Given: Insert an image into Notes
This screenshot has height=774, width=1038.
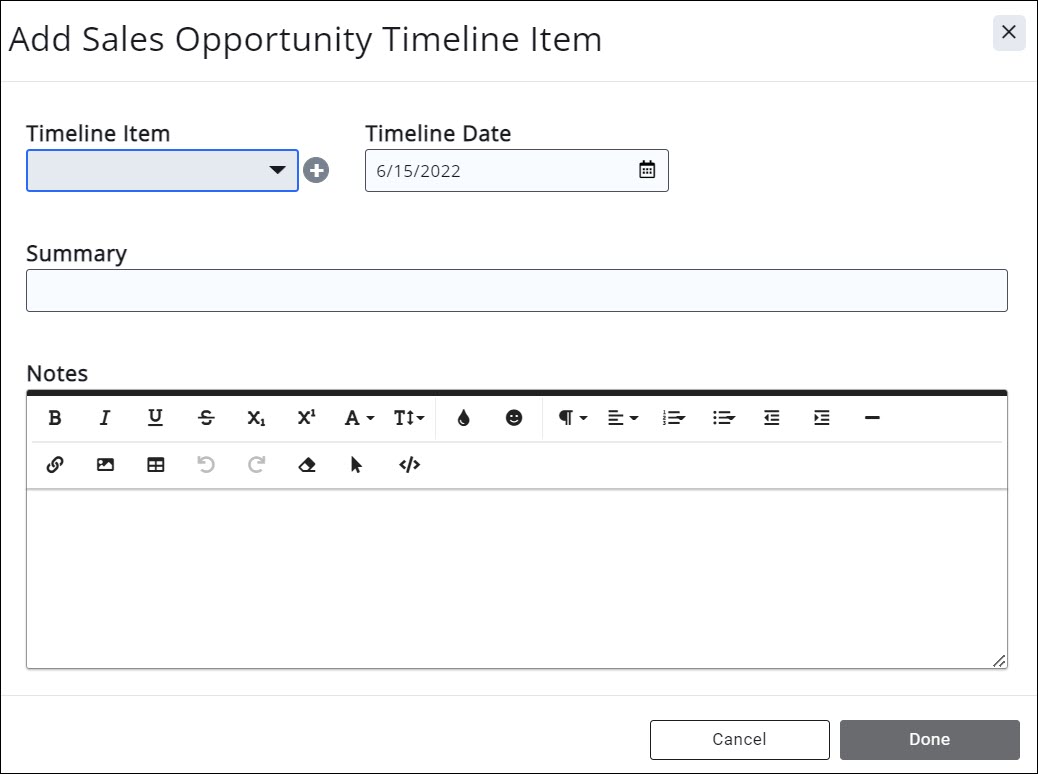Looking at the screenshot, I should 105,465.
